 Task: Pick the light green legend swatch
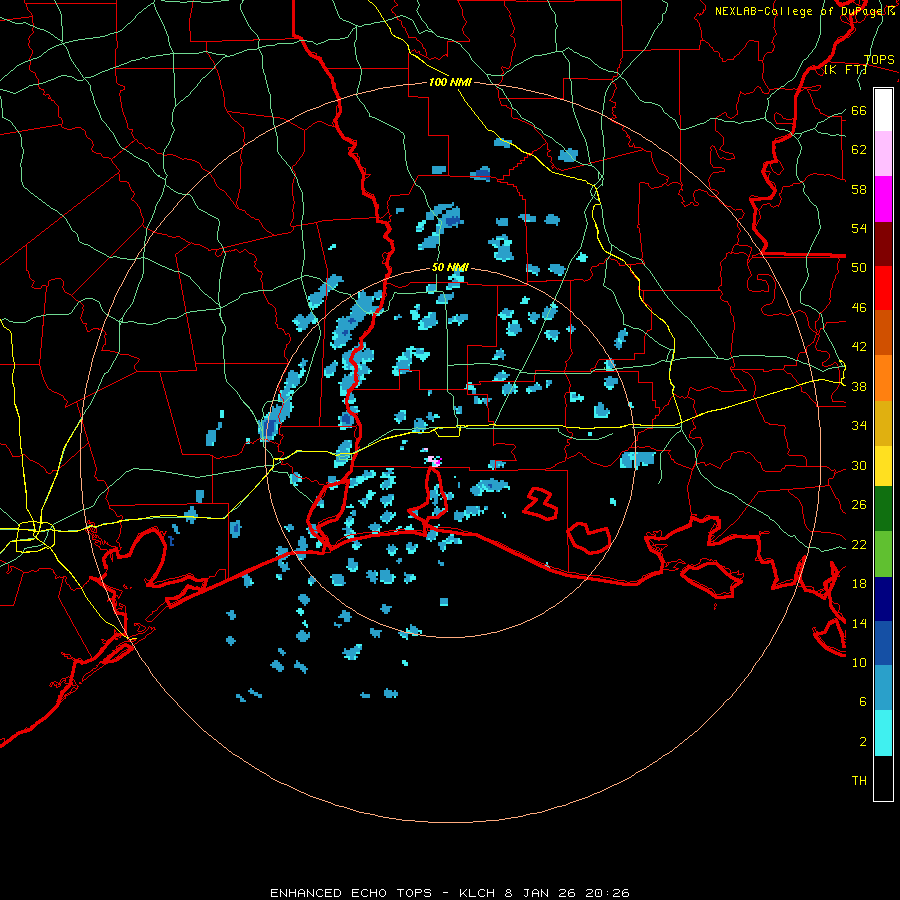[883, 554]
